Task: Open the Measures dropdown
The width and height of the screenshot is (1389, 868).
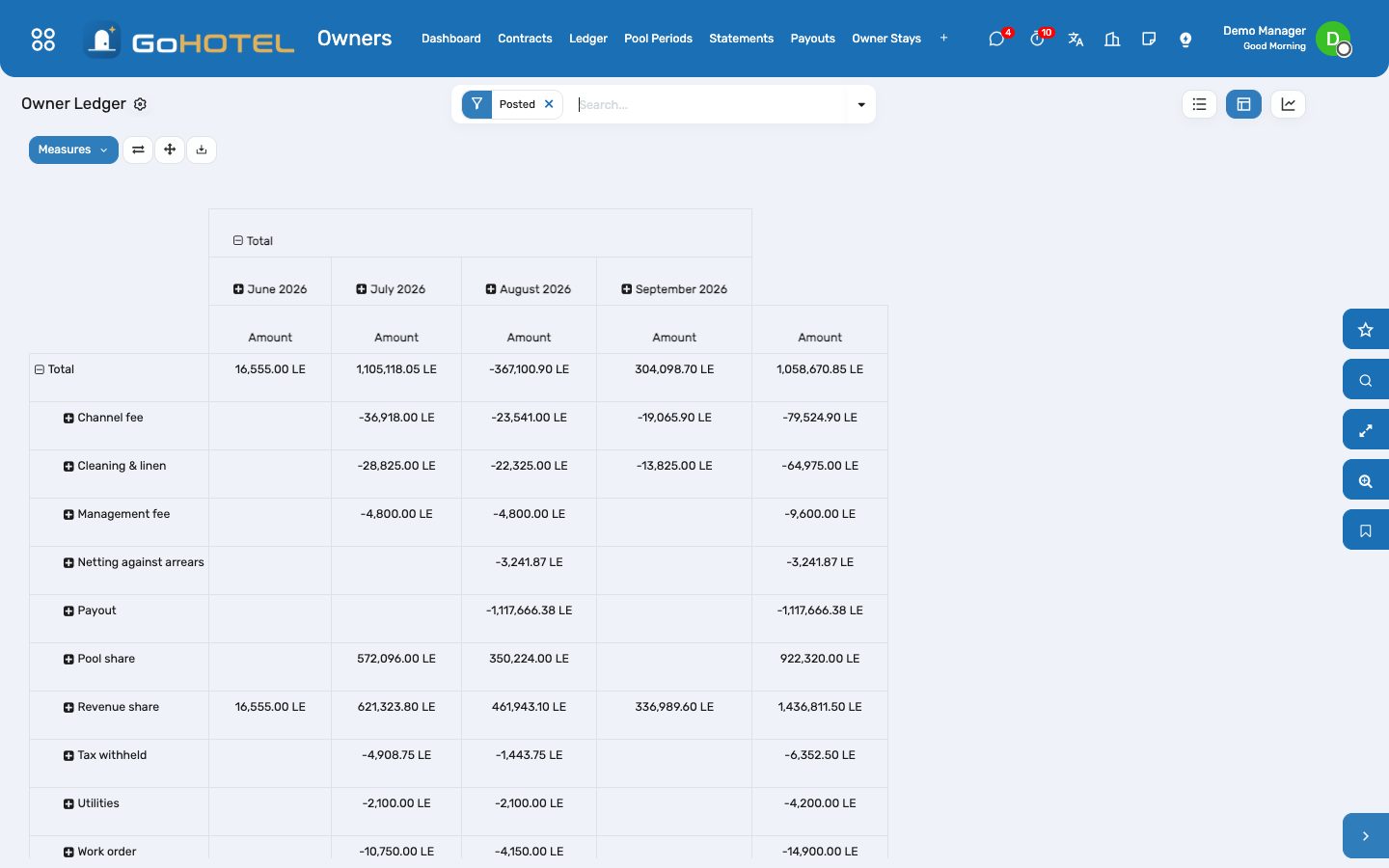Action: coord(73,149)
